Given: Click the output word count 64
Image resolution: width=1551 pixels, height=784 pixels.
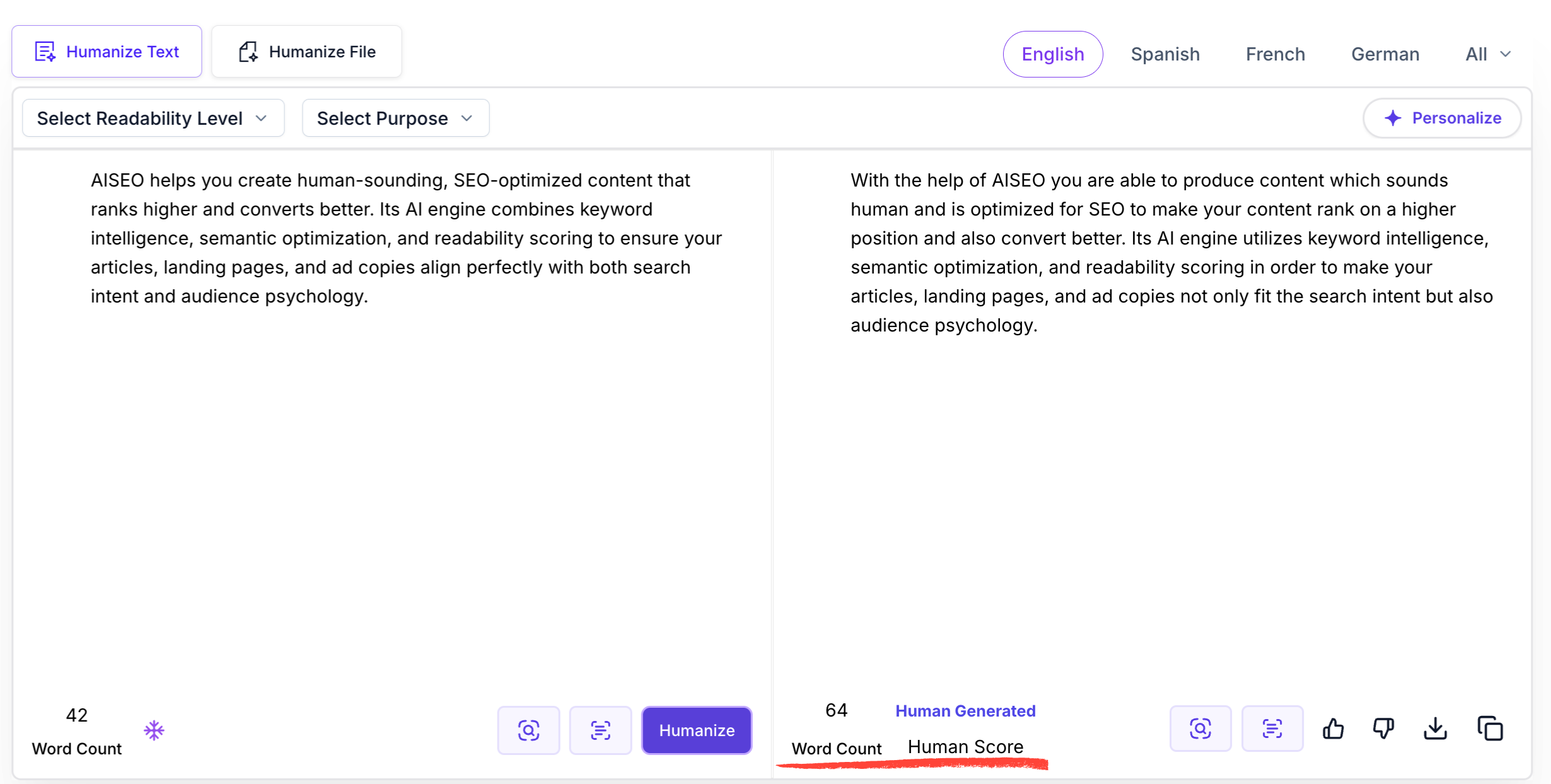Looking at the screenshot, I should tap(836, 710).
